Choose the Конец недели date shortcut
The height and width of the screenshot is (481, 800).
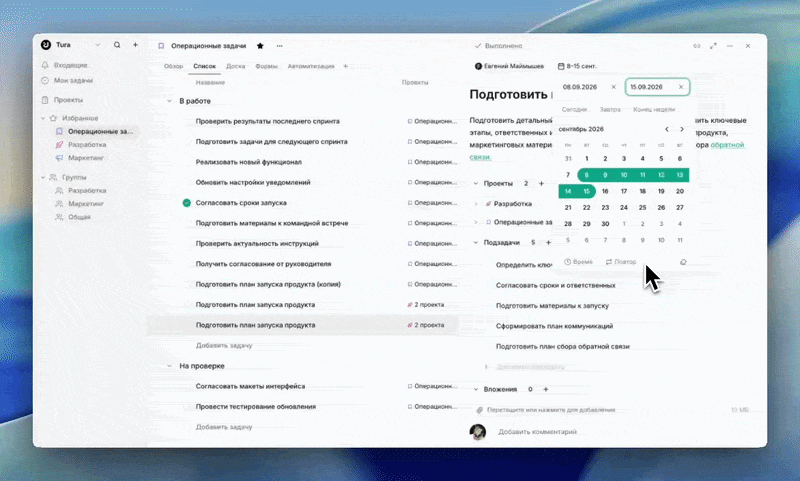pyautogui.click(x=654, y=110)
